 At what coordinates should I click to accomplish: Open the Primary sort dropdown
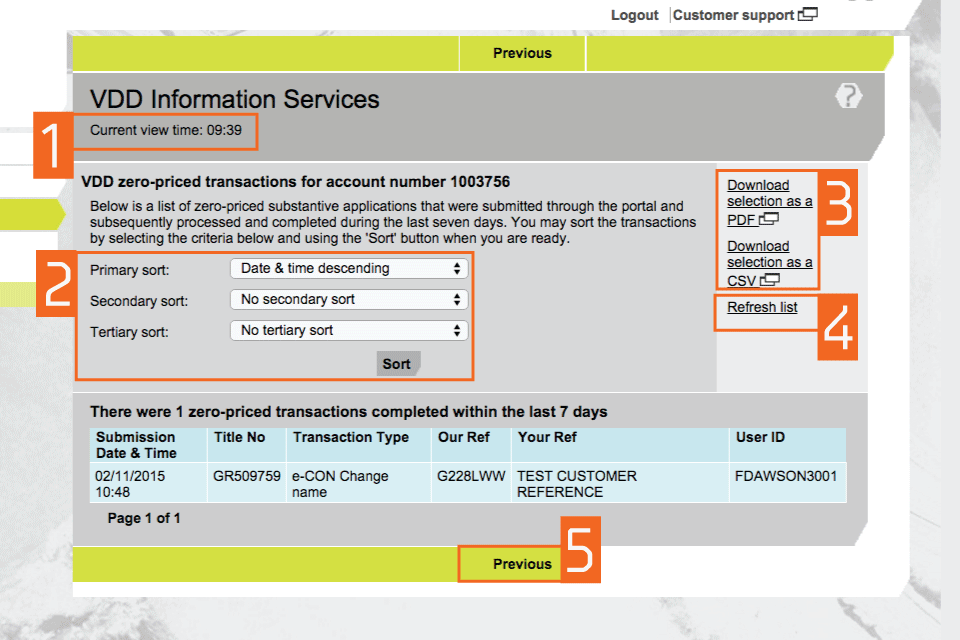pyautogui.click(x=349, y=269)
